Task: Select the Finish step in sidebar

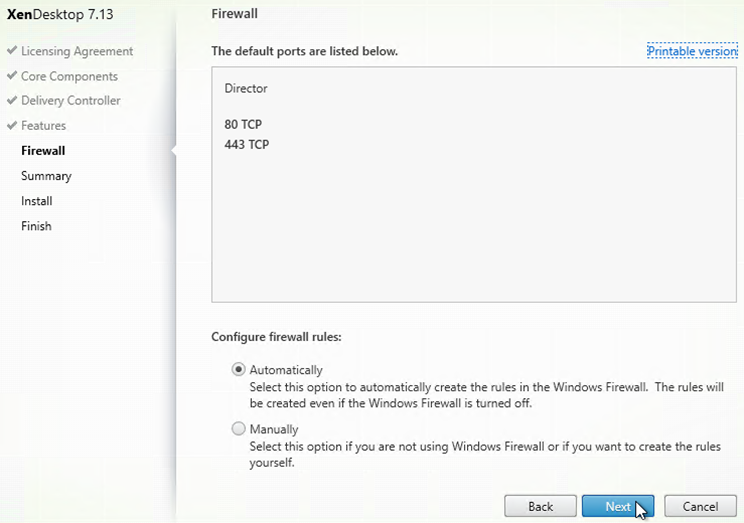Action: coord(36,226)
